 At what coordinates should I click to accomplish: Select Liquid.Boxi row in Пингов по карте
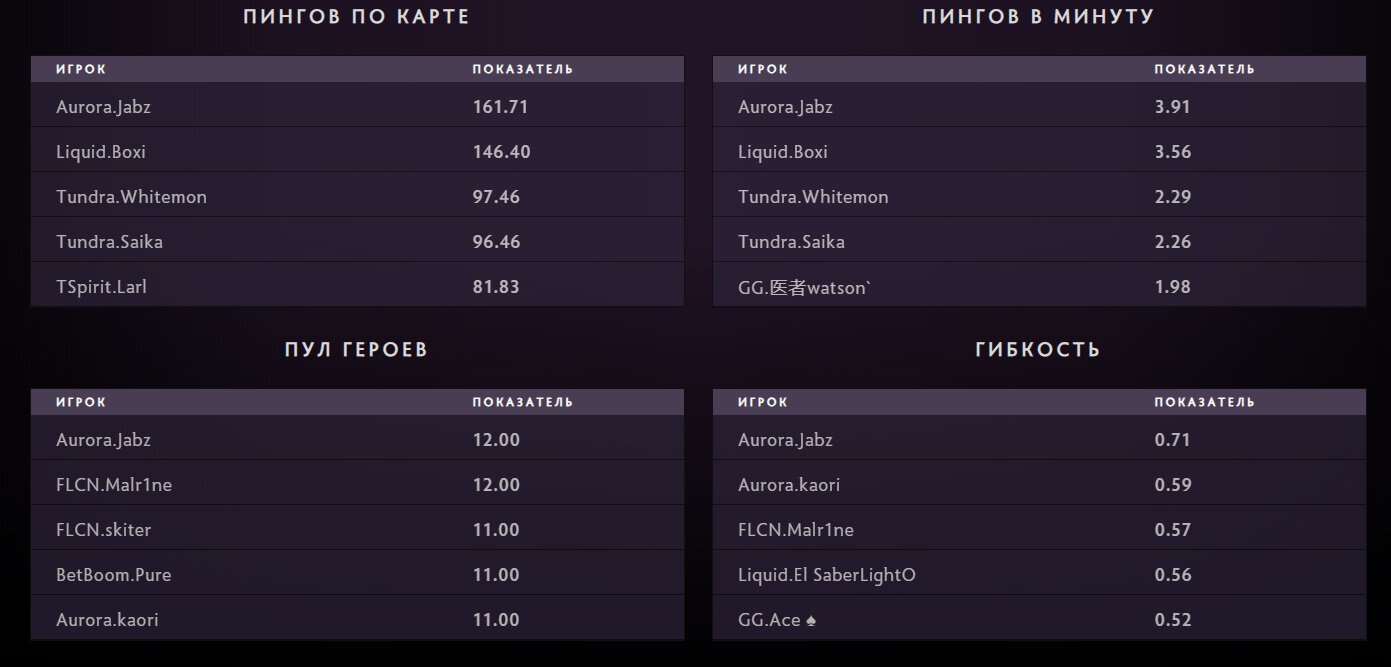(x=101, y=152)
